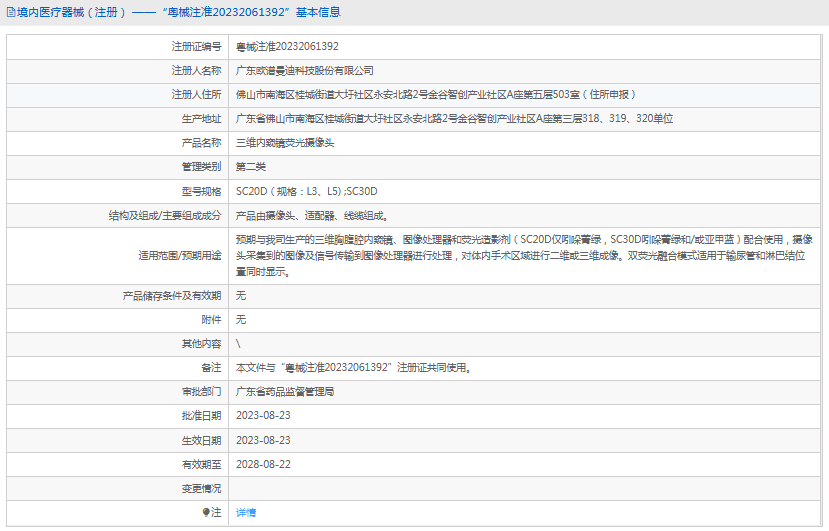Image resolution: width=829 pixels, height=531 pixels.
Task: Click the 其他内容 label
Action: [x=201, y=344]
